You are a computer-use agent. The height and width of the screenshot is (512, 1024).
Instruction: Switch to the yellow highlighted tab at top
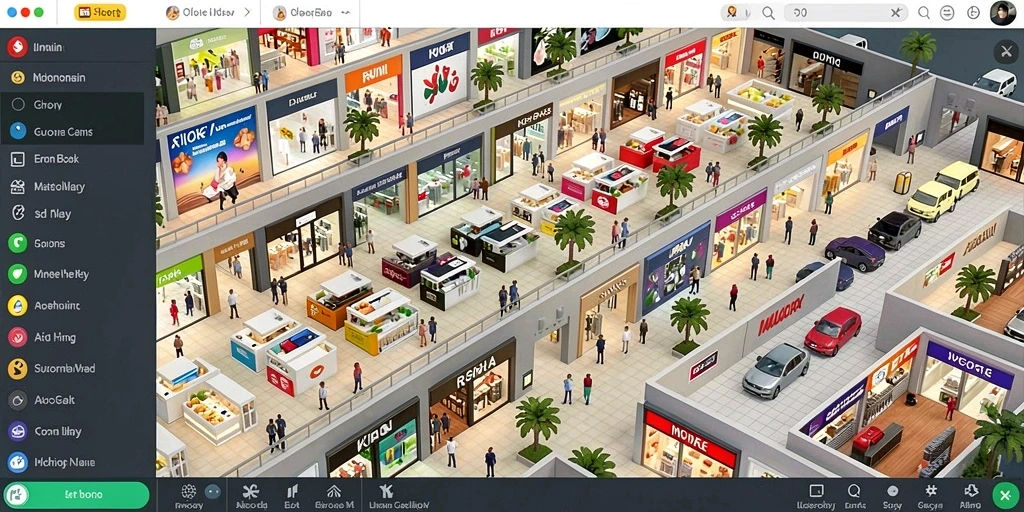click(x=100, y=12)
